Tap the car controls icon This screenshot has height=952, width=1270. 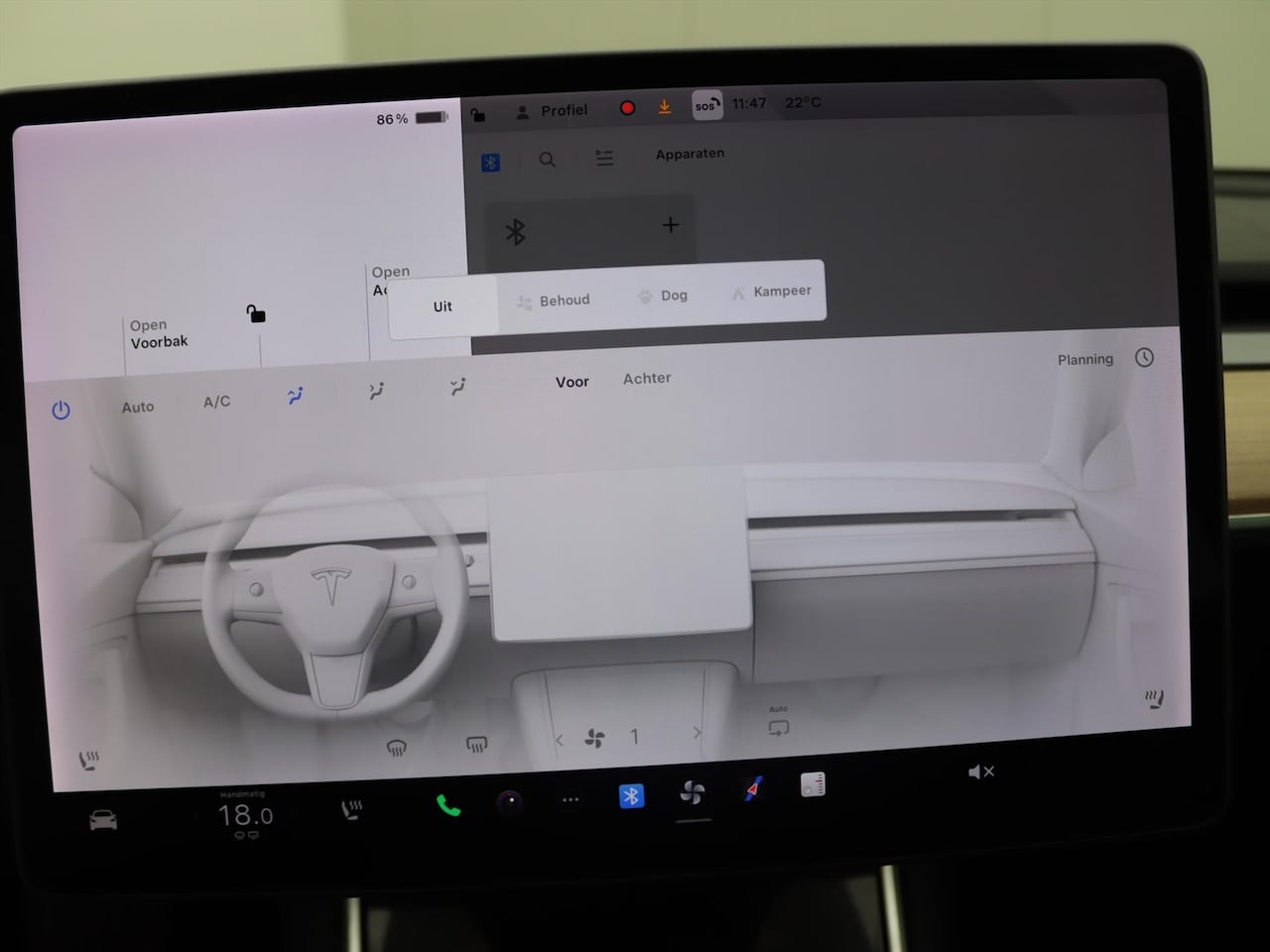pyautogui.click(x=103, y=820)
